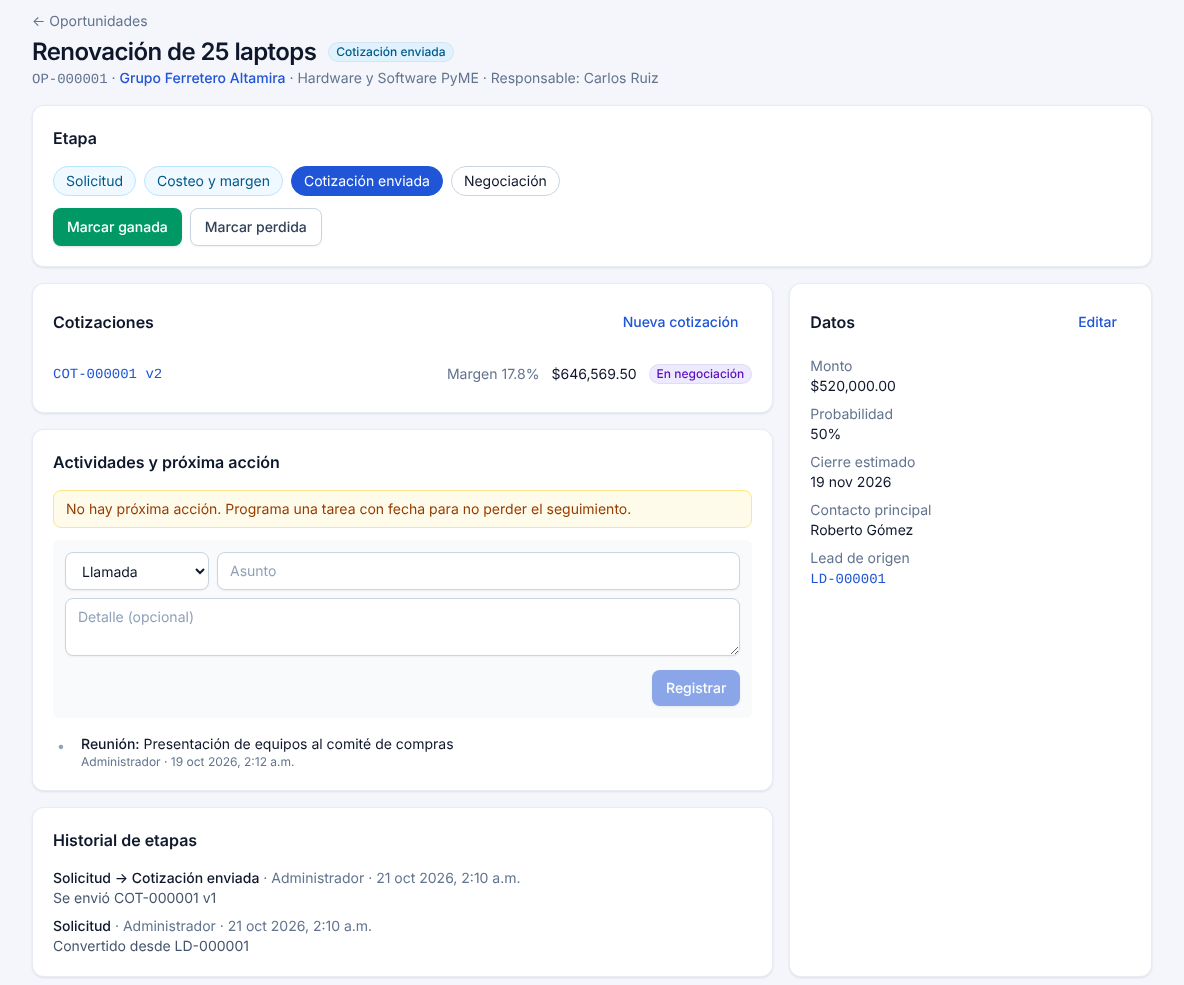Click the Renovación de 25 laptops title
This screenshot has height=985, width=1184.
[x=174, y=51]
